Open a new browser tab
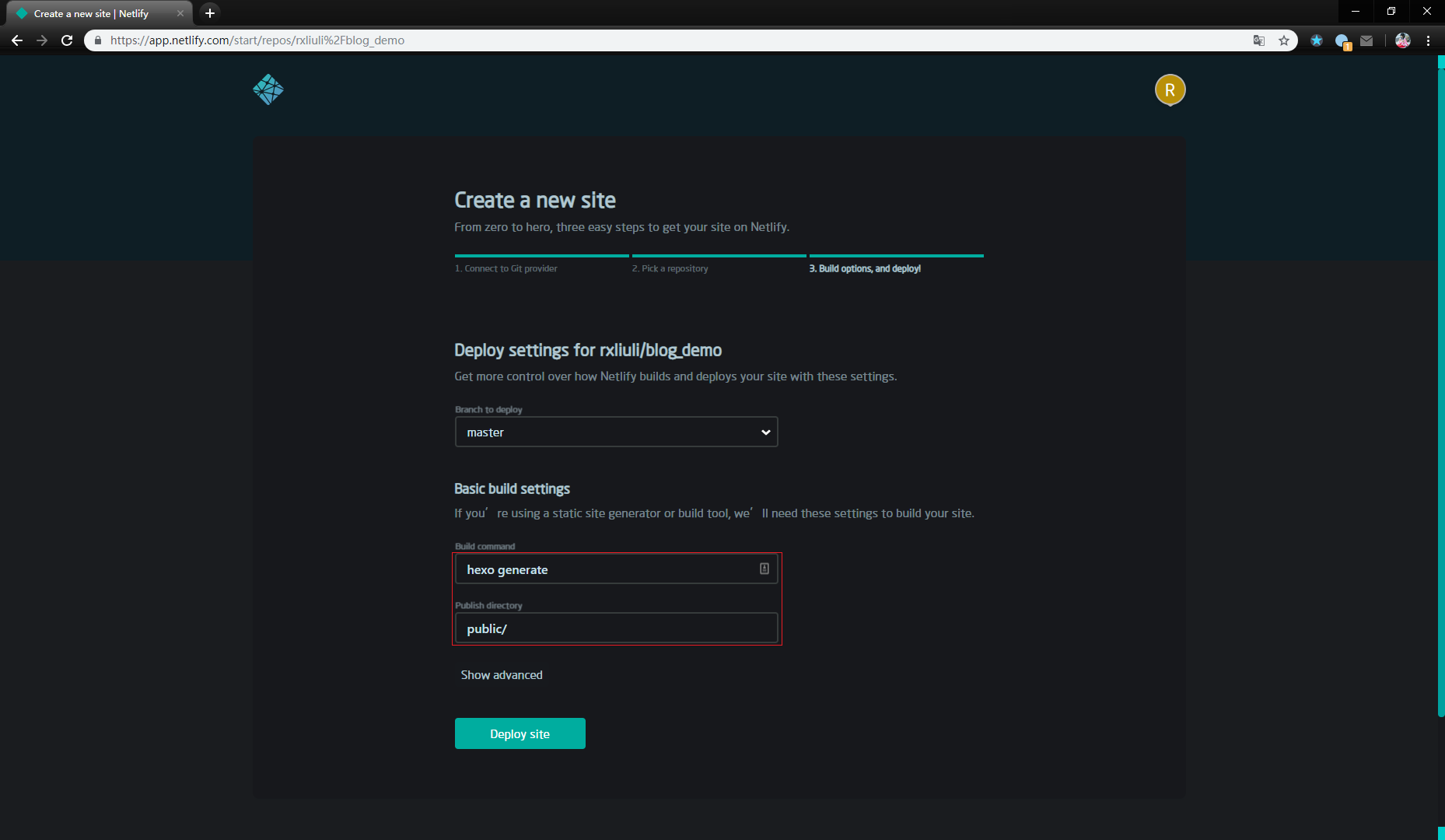This screenshot has height=840, width=1445. point(209,13)
